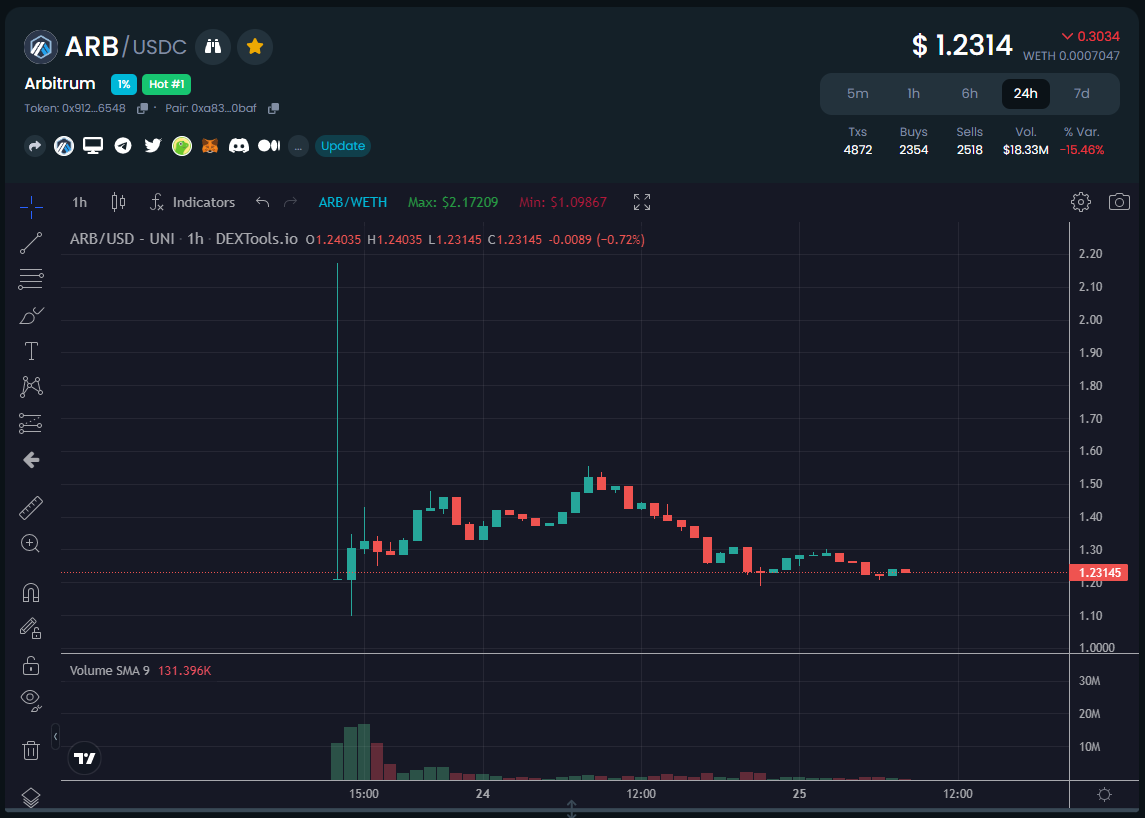Viewport: 1145px width, 818px height.
Task: Open the candlestick chart style dropdown
Action: pos(118,202)
